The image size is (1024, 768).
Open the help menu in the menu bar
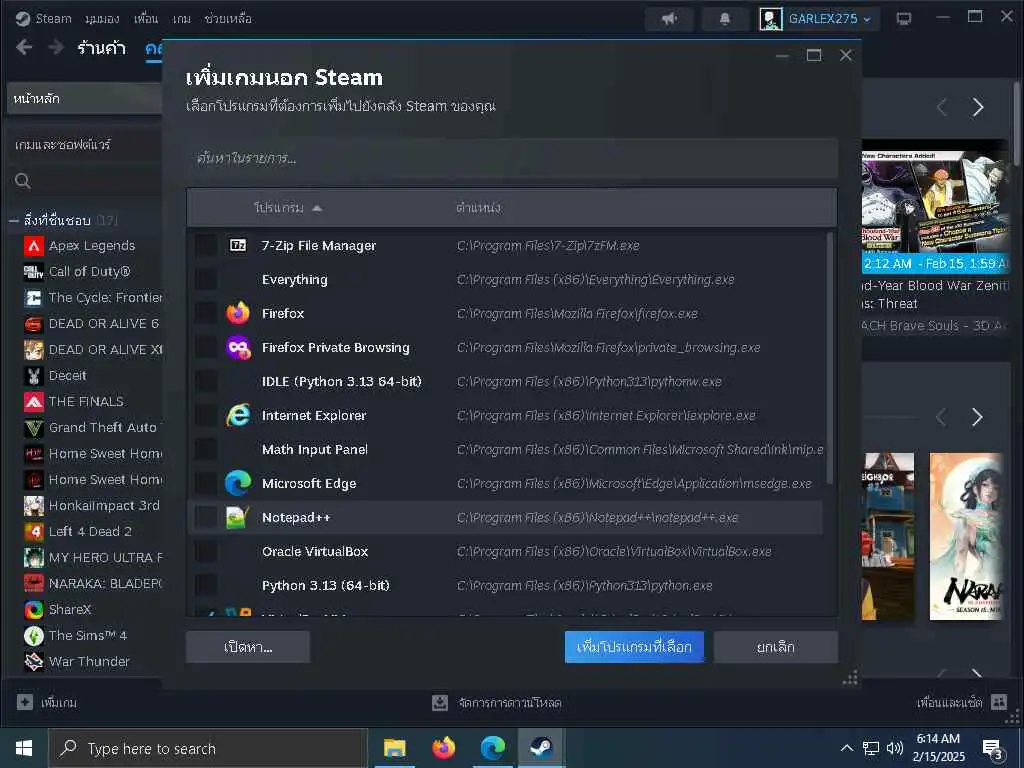pos(228,19)
